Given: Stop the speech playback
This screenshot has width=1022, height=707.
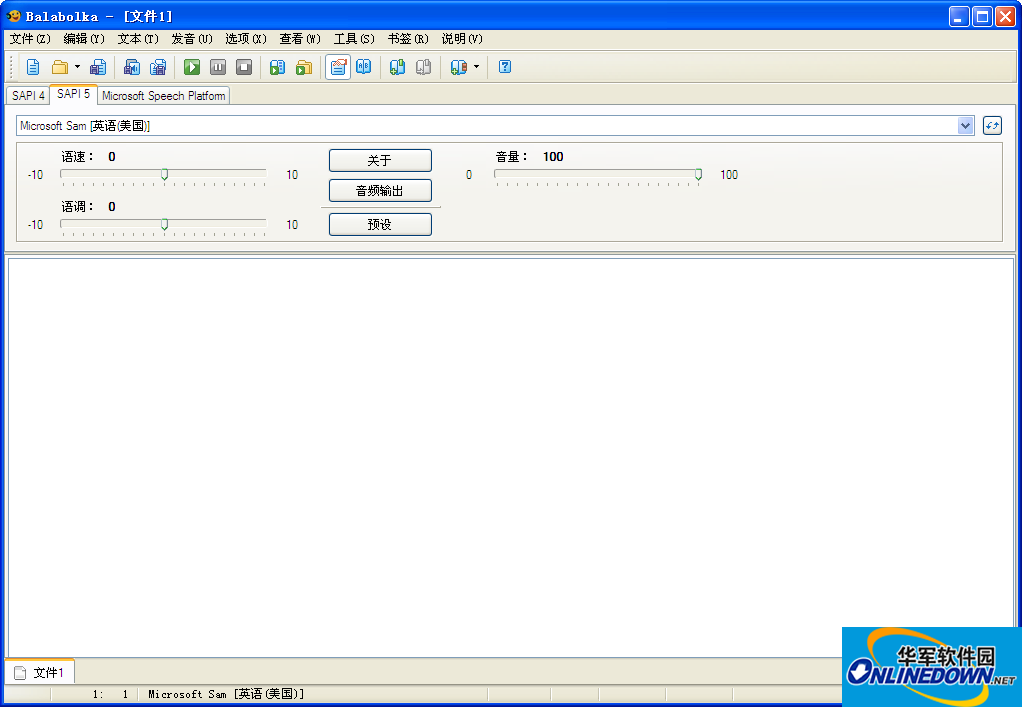Looking at the screenshot, I should 244,67.
